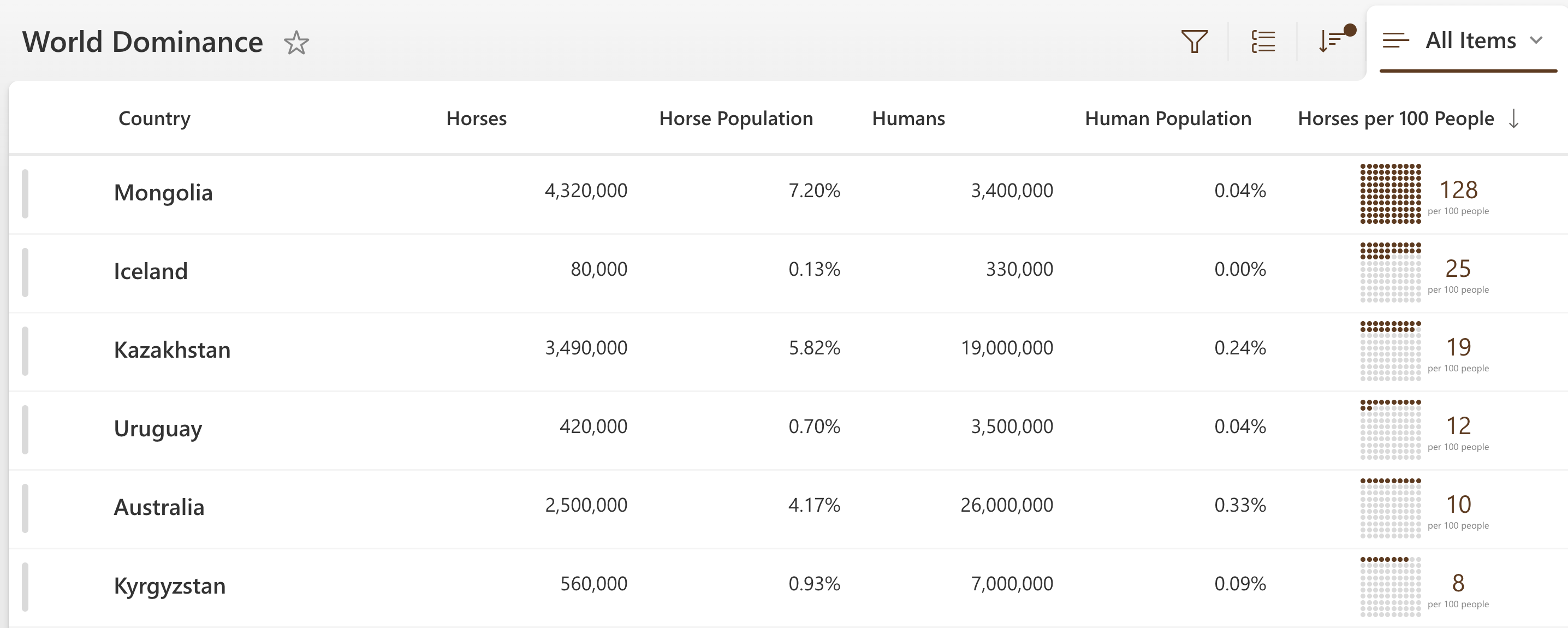
Task: Select the Australia row handle
Action: 25,508
